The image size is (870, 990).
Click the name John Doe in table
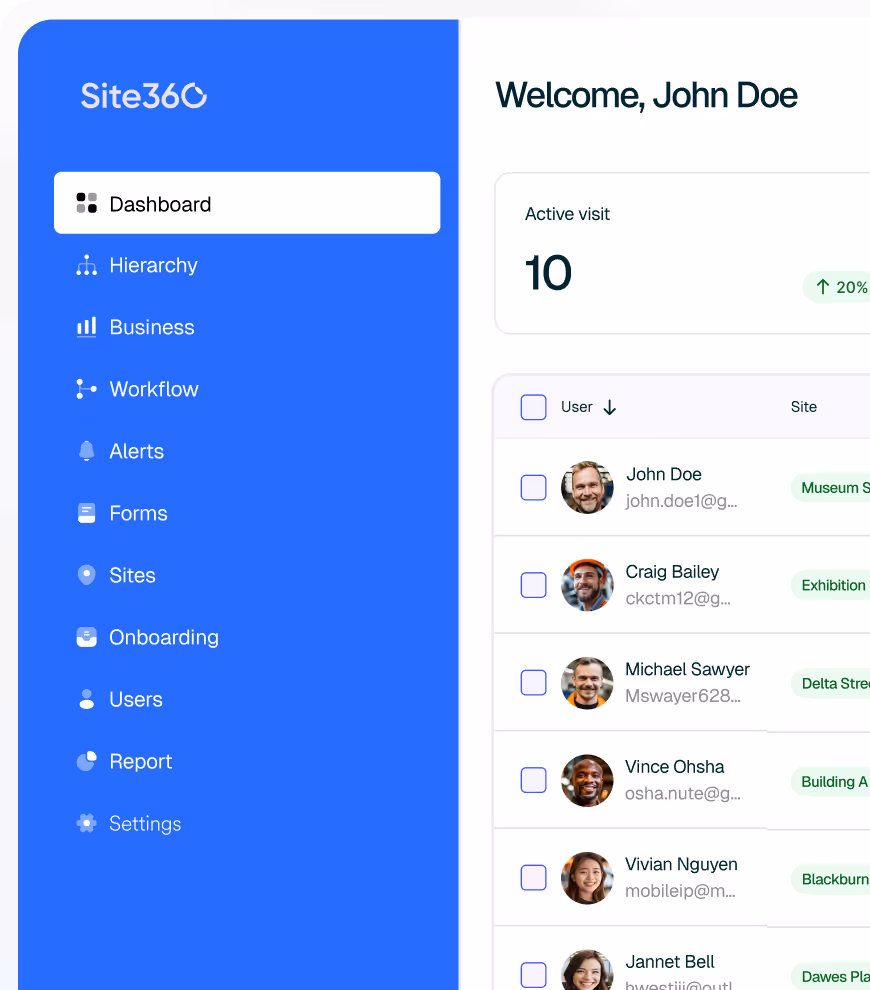(664, 474)
